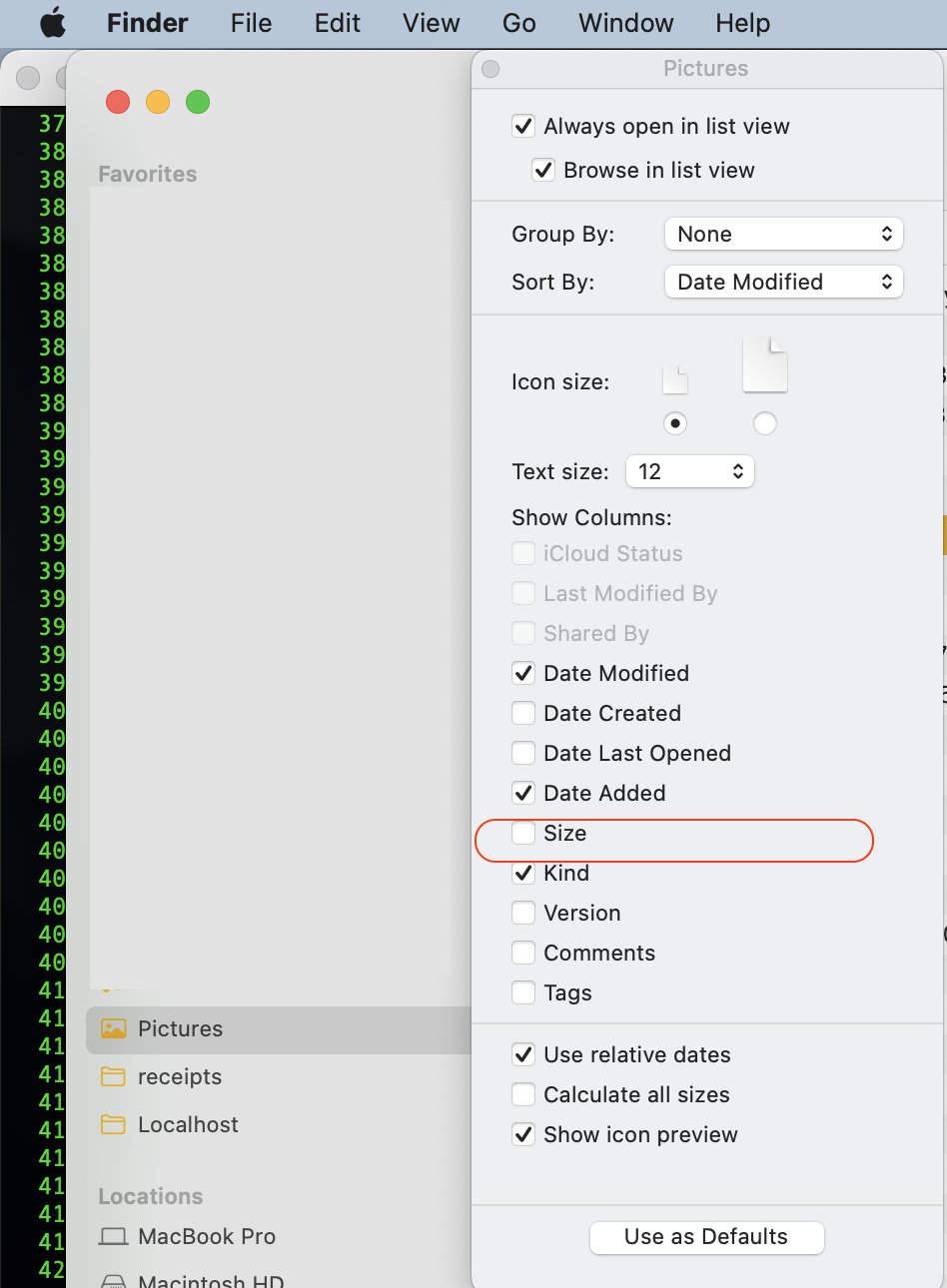Image resolution: width=947 pixels, height=1288 pixels.
Task: Open the Sort By Date Modified dropdown
Action: tap(783, 282)
